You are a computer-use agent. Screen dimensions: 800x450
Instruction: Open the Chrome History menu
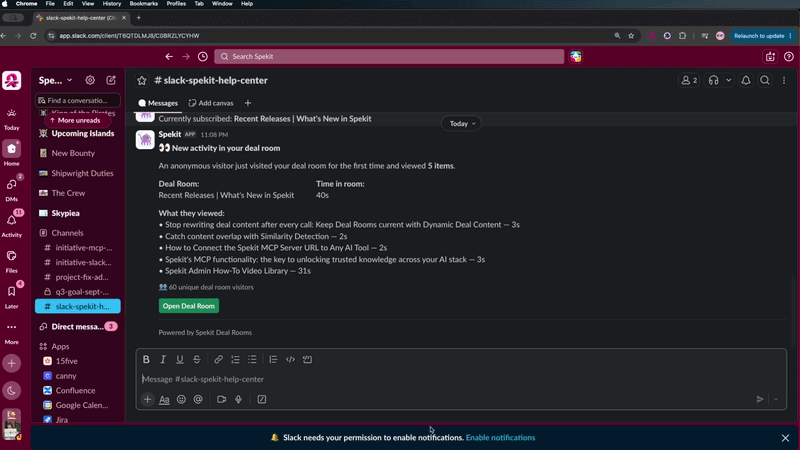pos(112,4)
